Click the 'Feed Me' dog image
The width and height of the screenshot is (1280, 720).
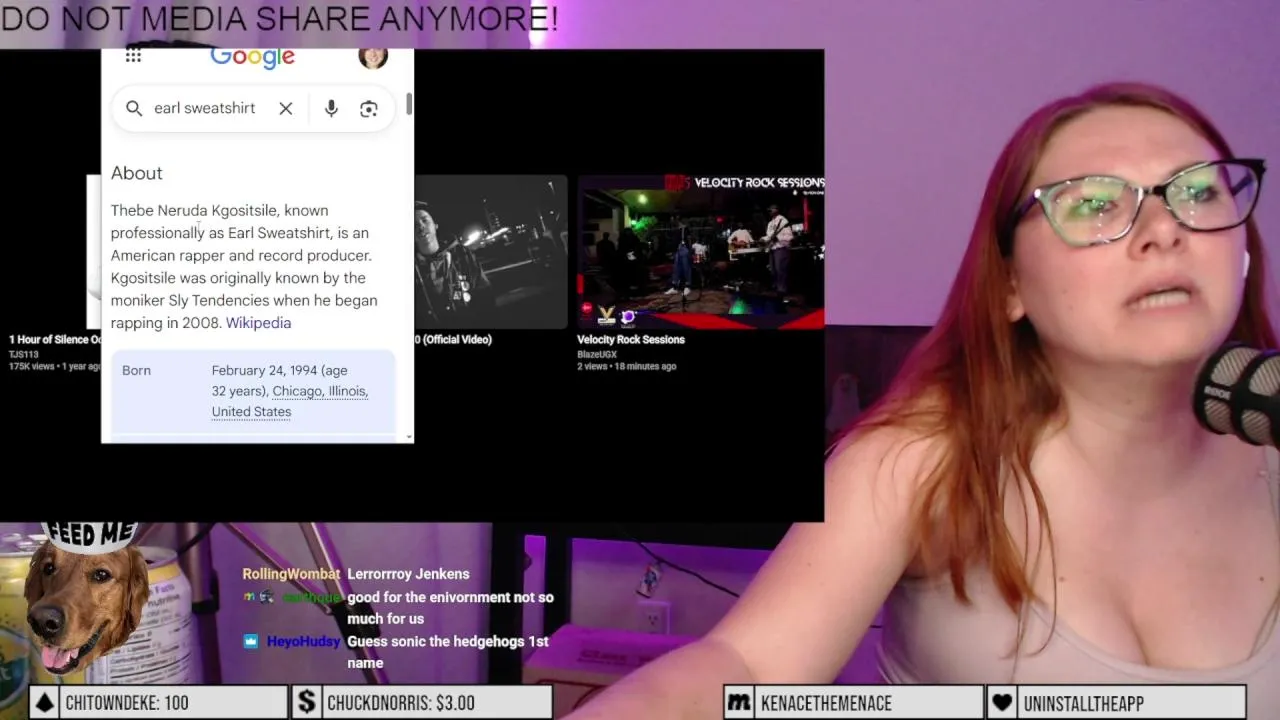coord(87,600)
